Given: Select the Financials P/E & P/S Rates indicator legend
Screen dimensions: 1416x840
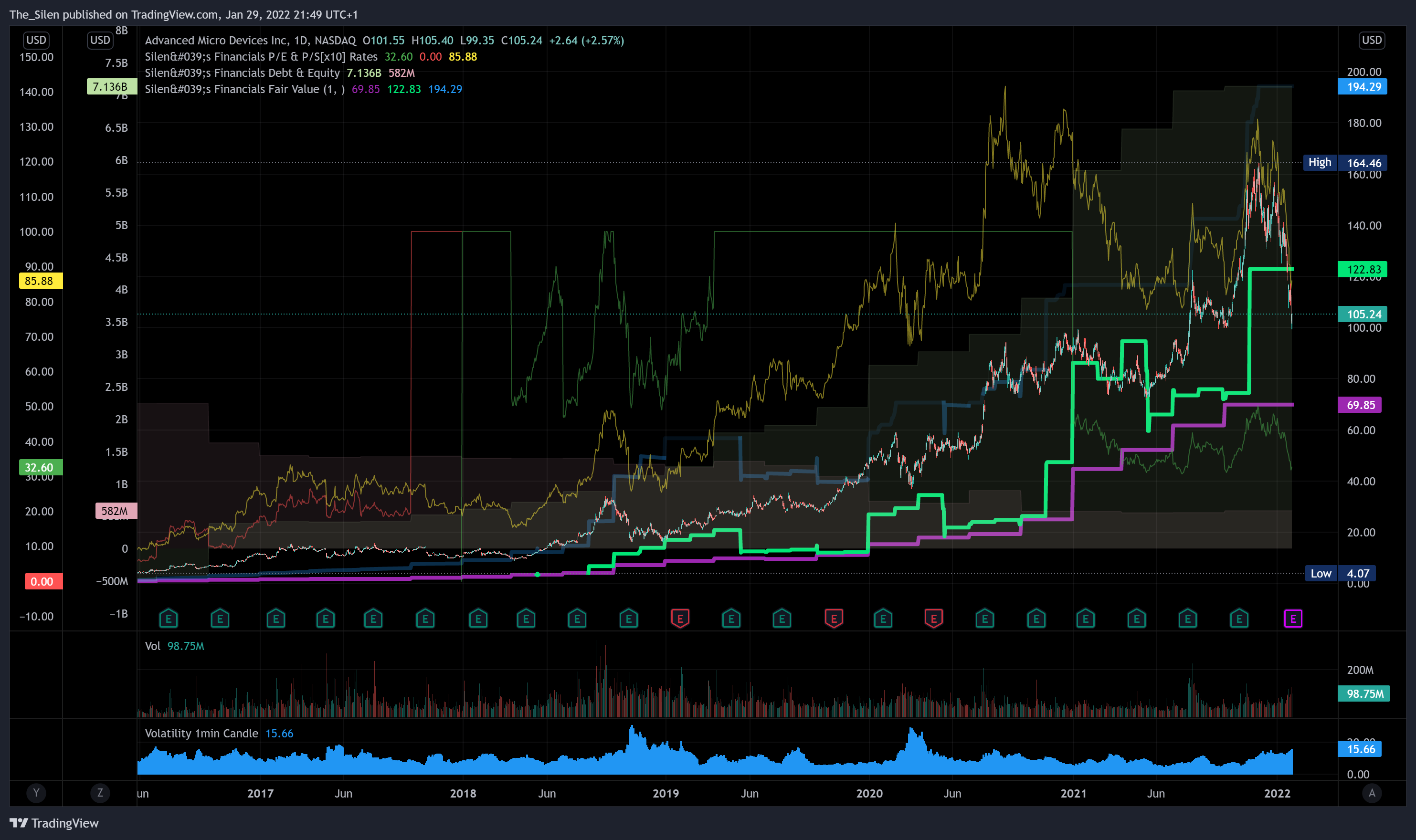Looking at the screenshot, I should pyautogui.click(x=261, y=57).
